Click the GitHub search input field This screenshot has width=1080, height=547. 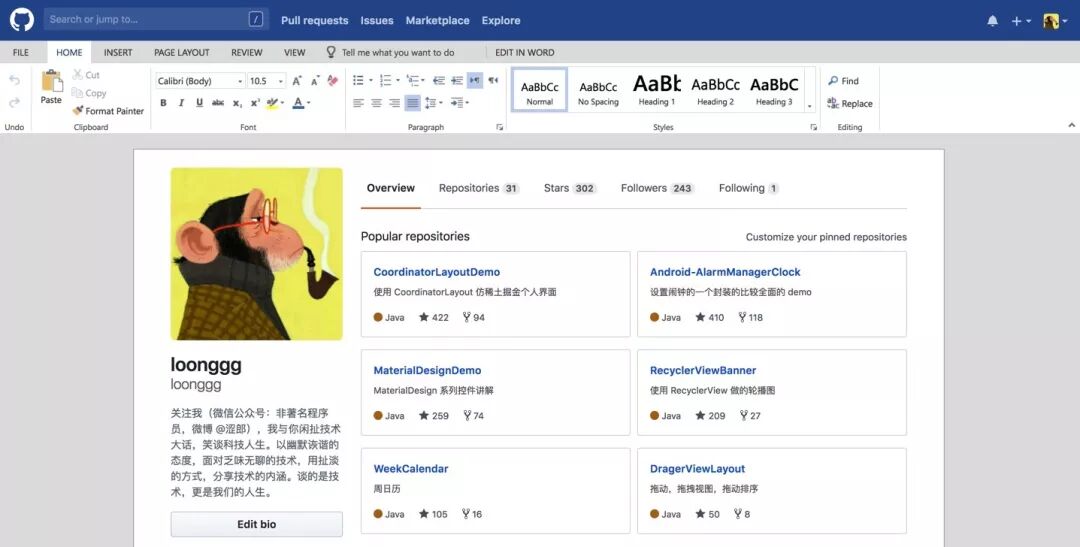[x=156, y=19]
